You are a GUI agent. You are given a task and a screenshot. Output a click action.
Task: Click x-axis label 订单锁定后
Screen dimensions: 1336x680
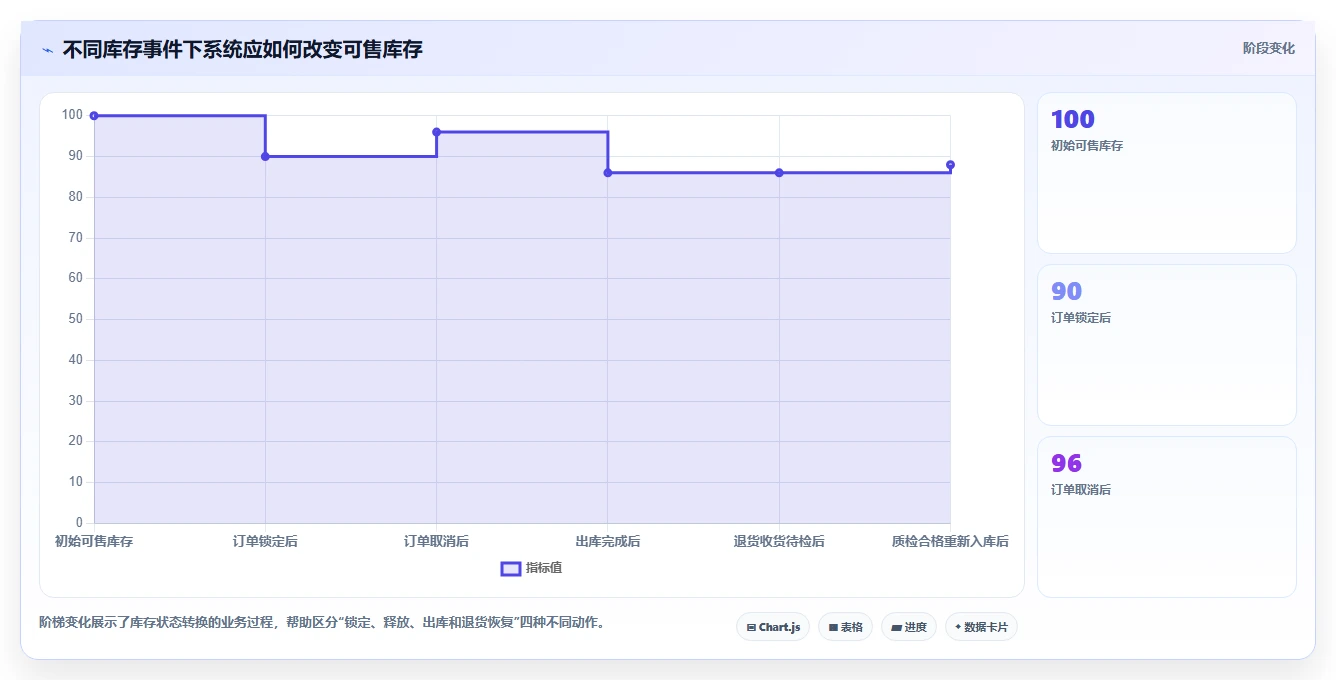(x=265, y=541)
